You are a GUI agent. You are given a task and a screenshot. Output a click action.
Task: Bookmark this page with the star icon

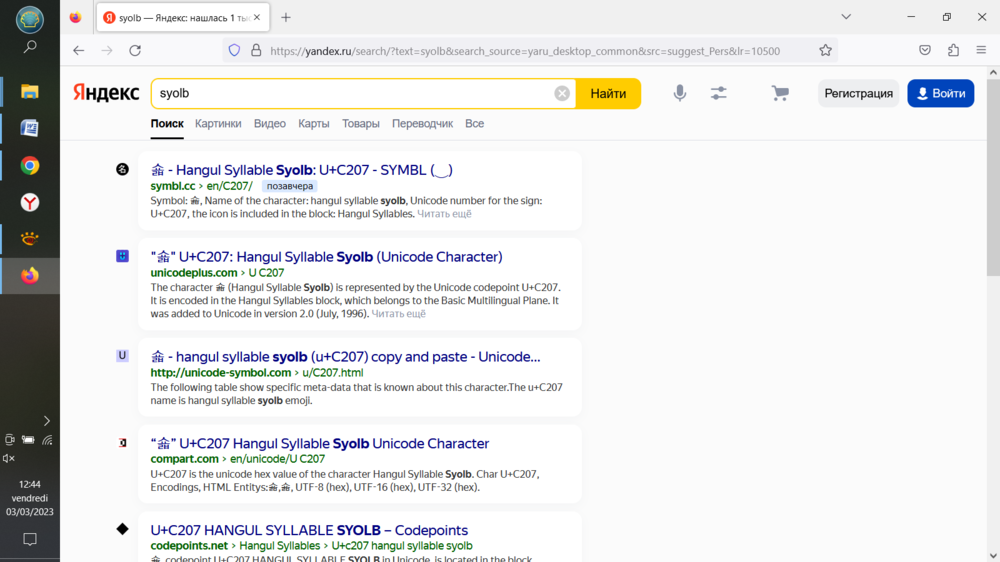pos(825,50)
